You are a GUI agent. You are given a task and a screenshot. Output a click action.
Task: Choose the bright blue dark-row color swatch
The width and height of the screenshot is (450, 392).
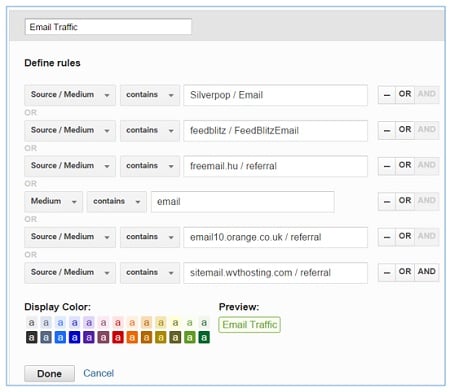[x=60, y=337]
